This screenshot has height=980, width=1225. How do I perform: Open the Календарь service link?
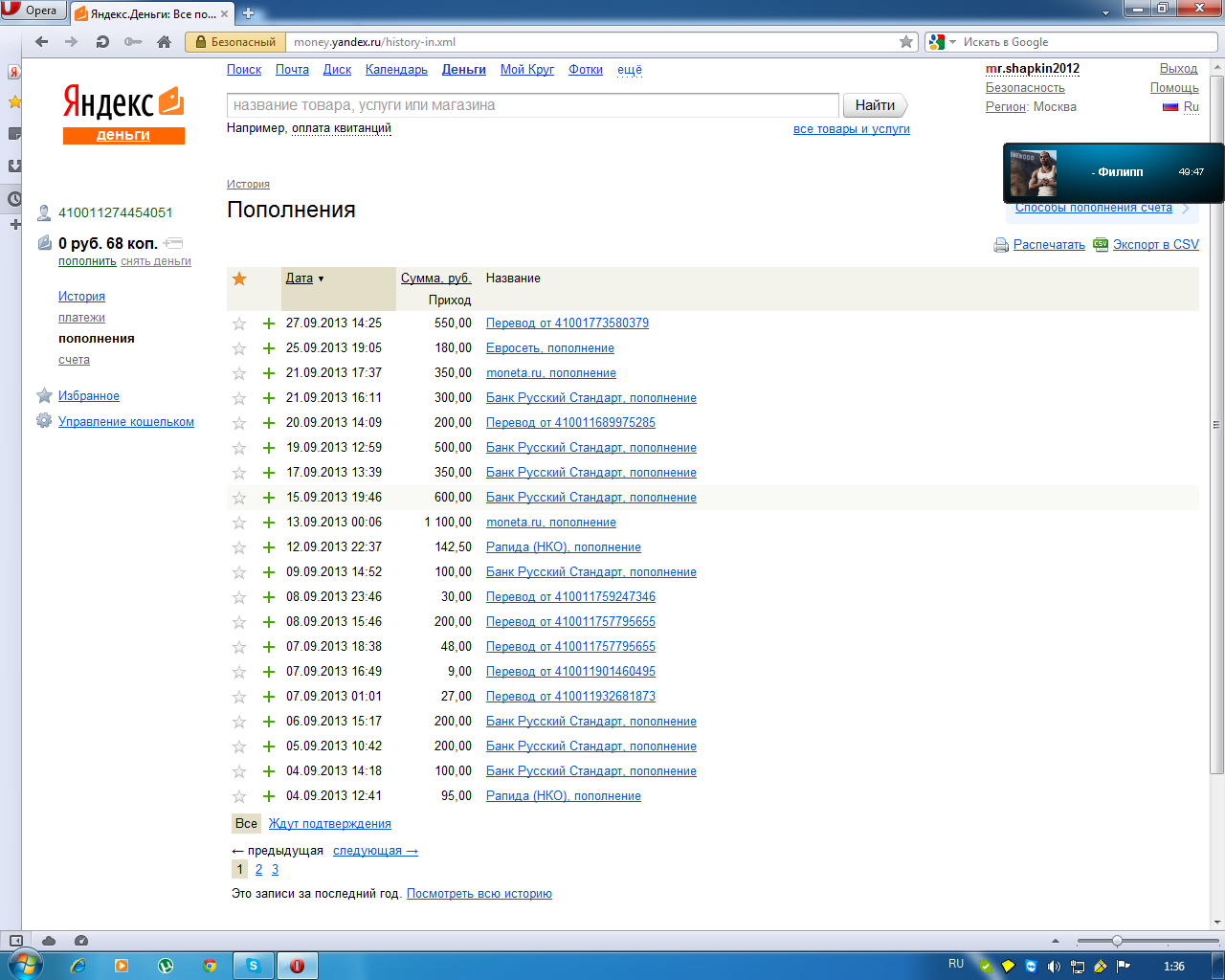pyautogui.click(x=396, y=70)
